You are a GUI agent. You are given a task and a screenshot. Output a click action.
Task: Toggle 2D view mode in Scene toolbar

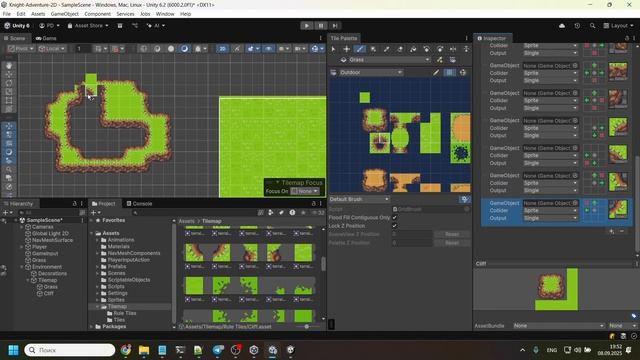(222, 49)
